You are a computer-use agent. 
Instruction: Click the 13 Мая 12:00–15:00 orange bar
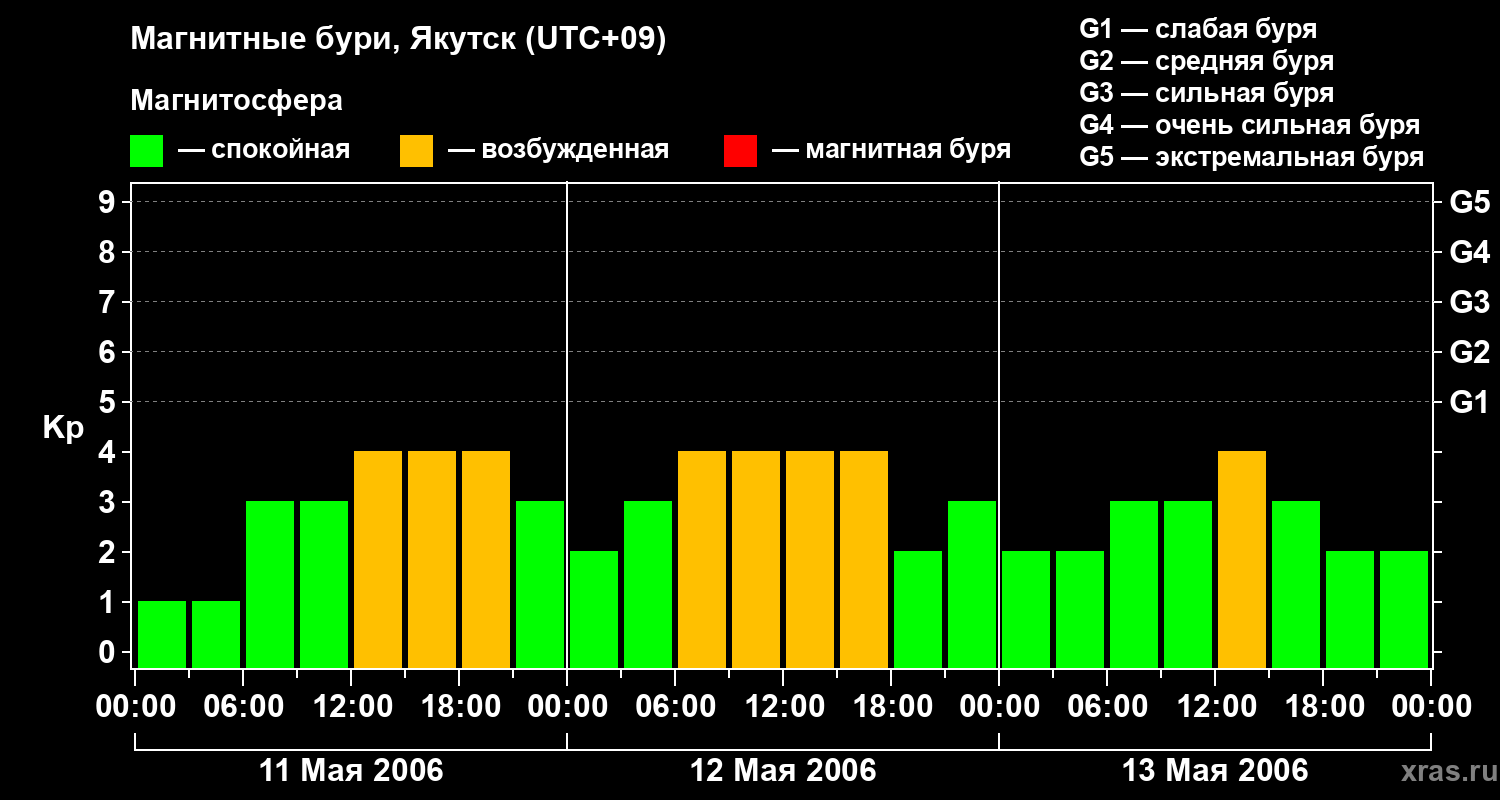click(1242, 559)
